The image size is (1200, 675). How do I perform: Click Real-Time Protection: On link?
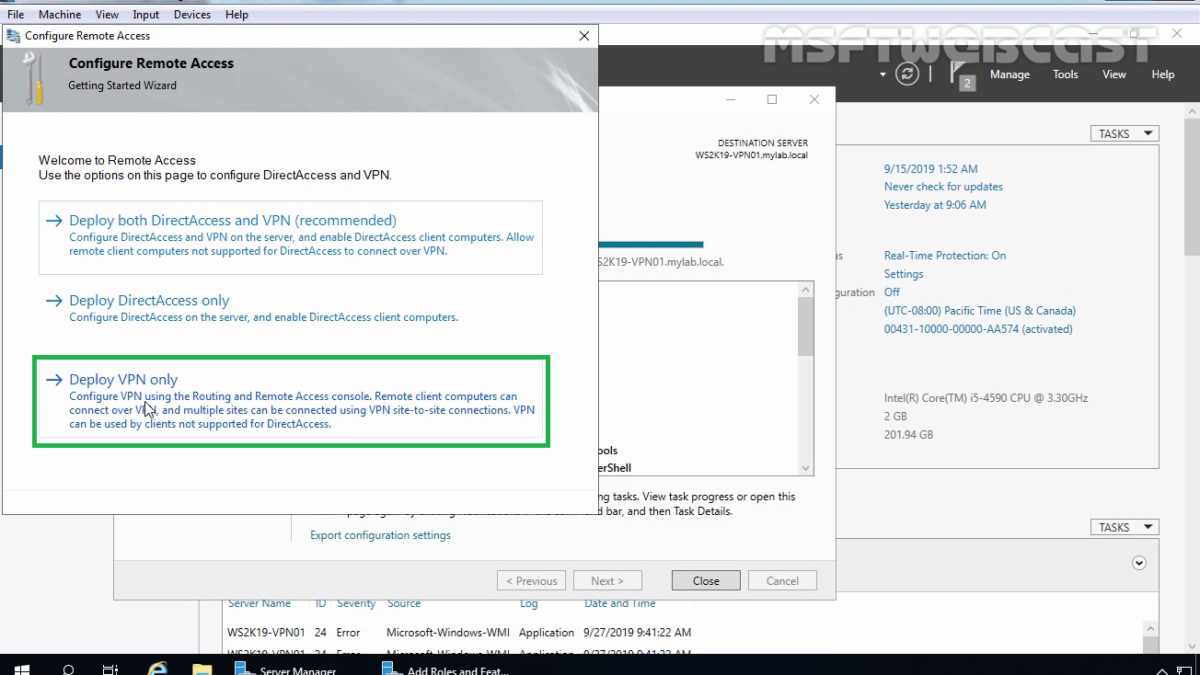tap(945, 256)
